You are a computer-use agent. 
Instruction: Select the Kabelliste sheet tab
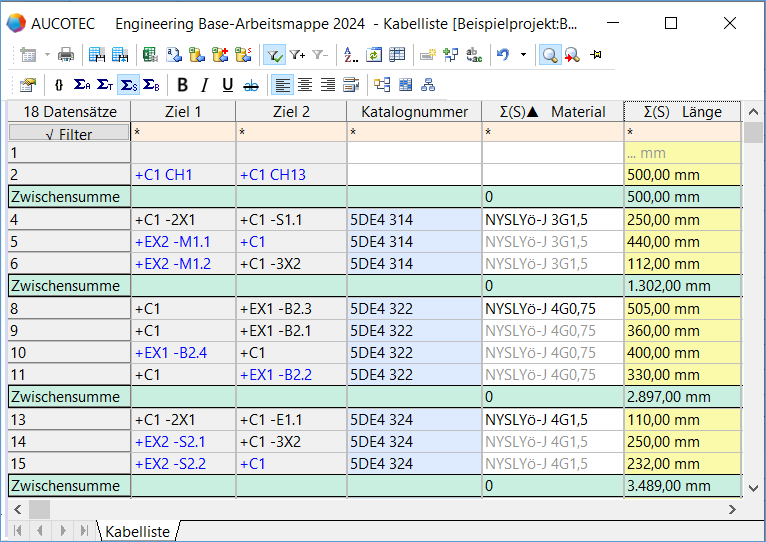coord(137,531)
